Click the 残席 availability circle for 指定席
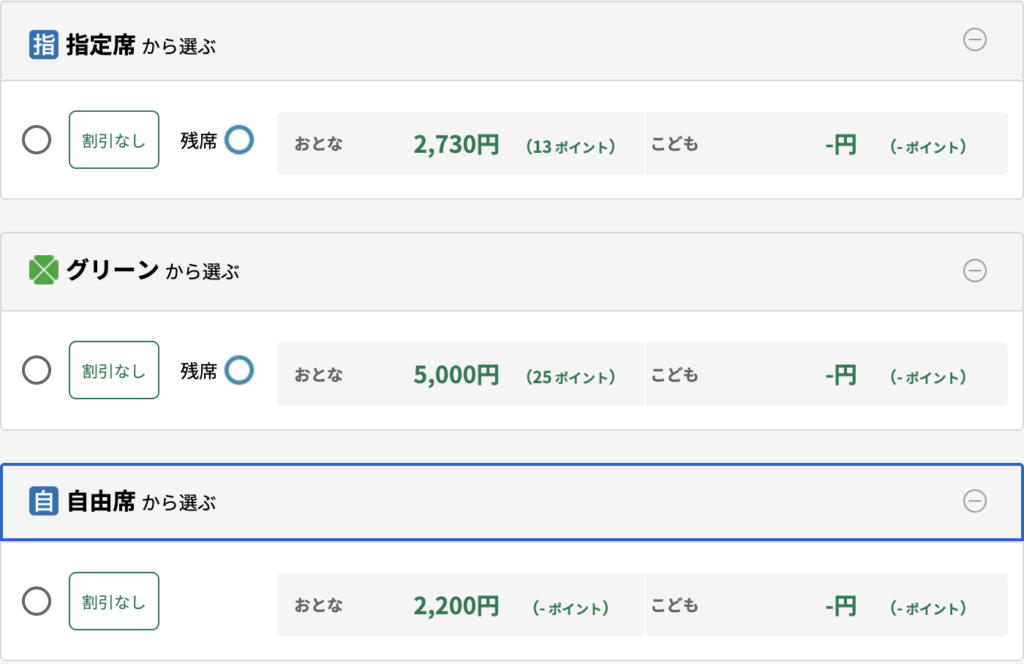The width and height of the screenshot is (1024, 664). (239, 140)
